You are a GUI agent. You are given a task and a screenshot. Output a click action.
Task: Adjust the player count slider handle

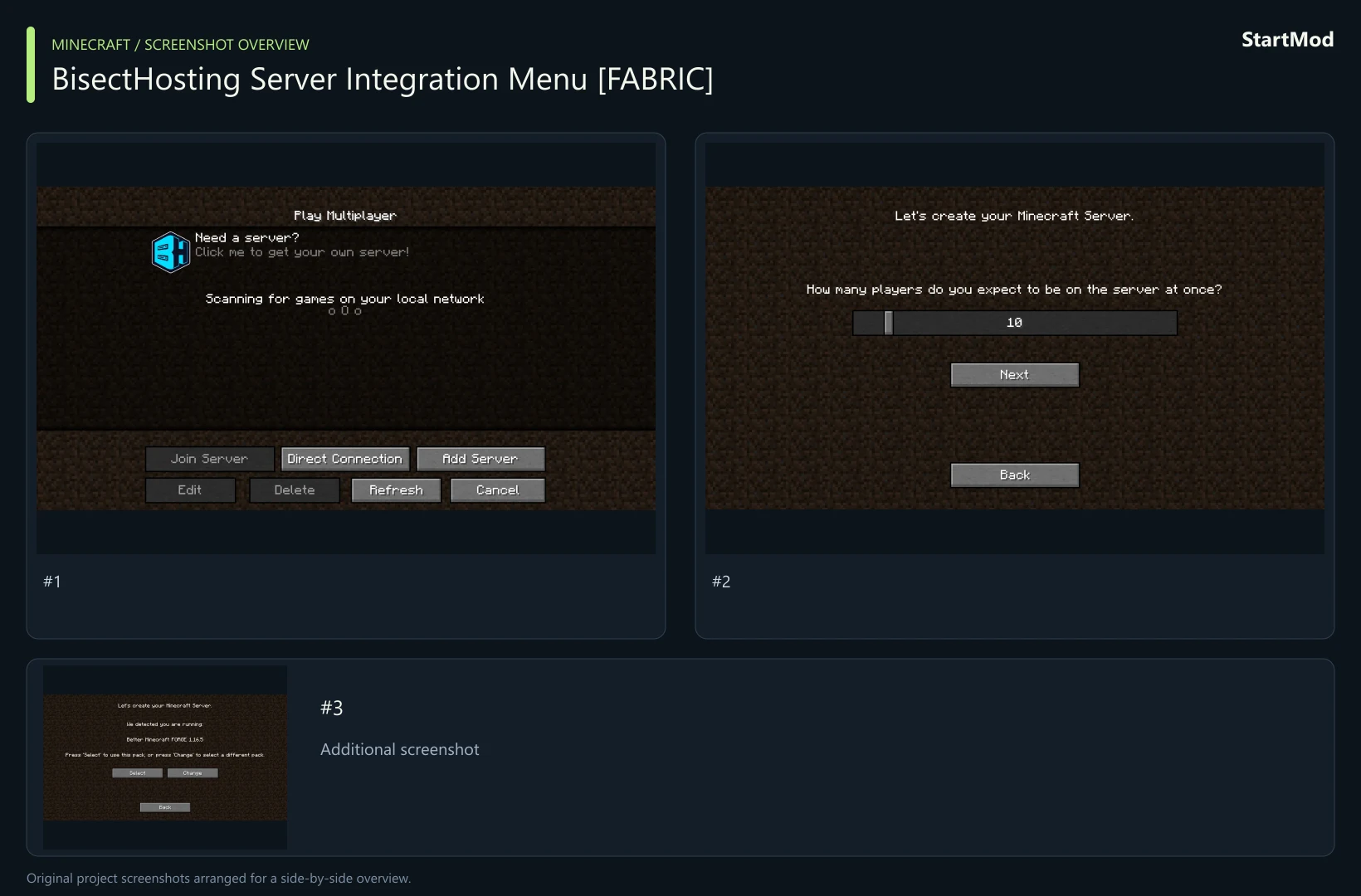(x=889, y=323)
